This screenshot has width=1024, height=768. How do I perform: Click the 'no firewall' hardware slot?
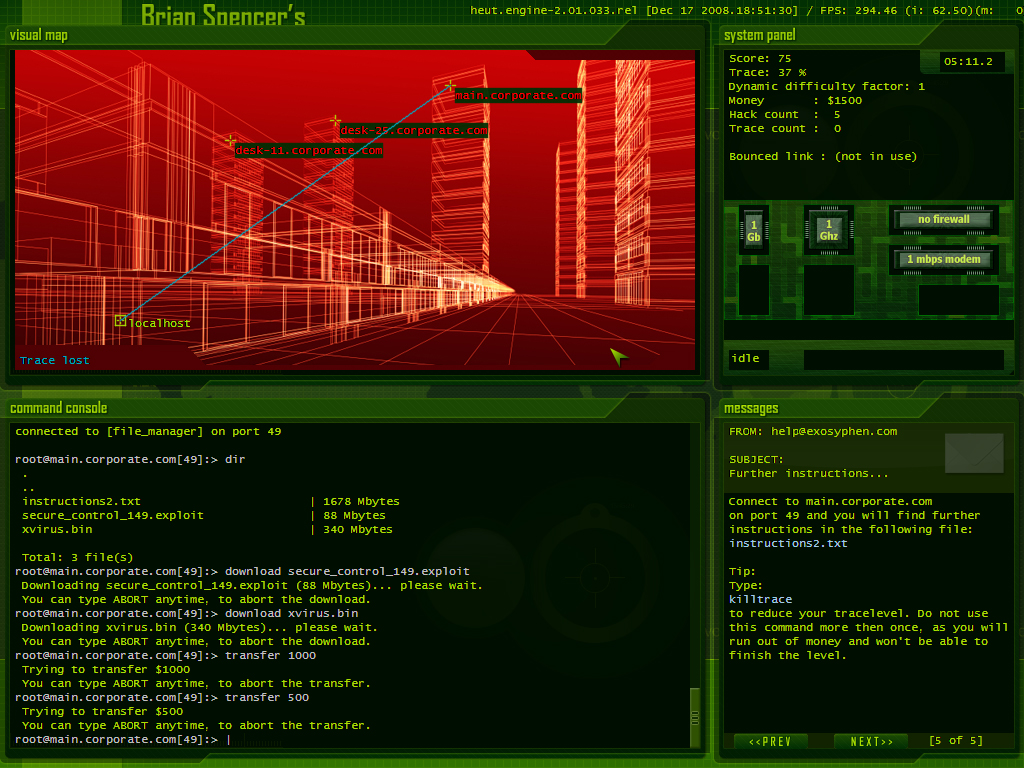click(x=944, y=220)
